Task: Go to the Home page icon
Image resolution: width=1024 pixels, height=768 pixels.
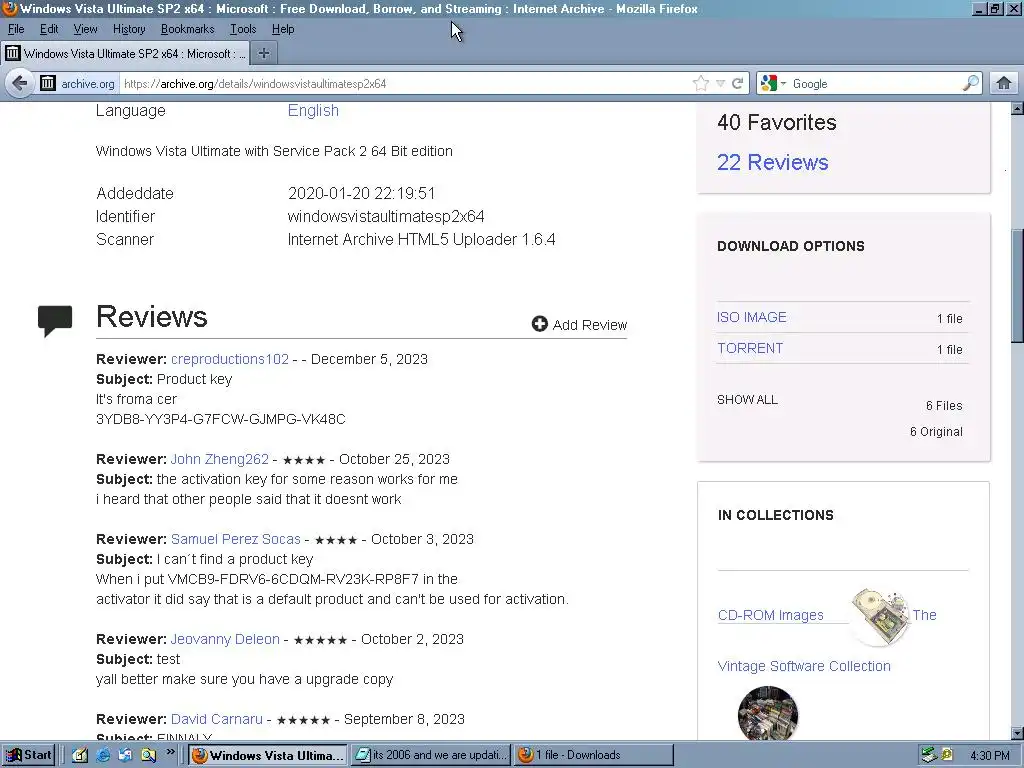Action: pos(1004,83)
